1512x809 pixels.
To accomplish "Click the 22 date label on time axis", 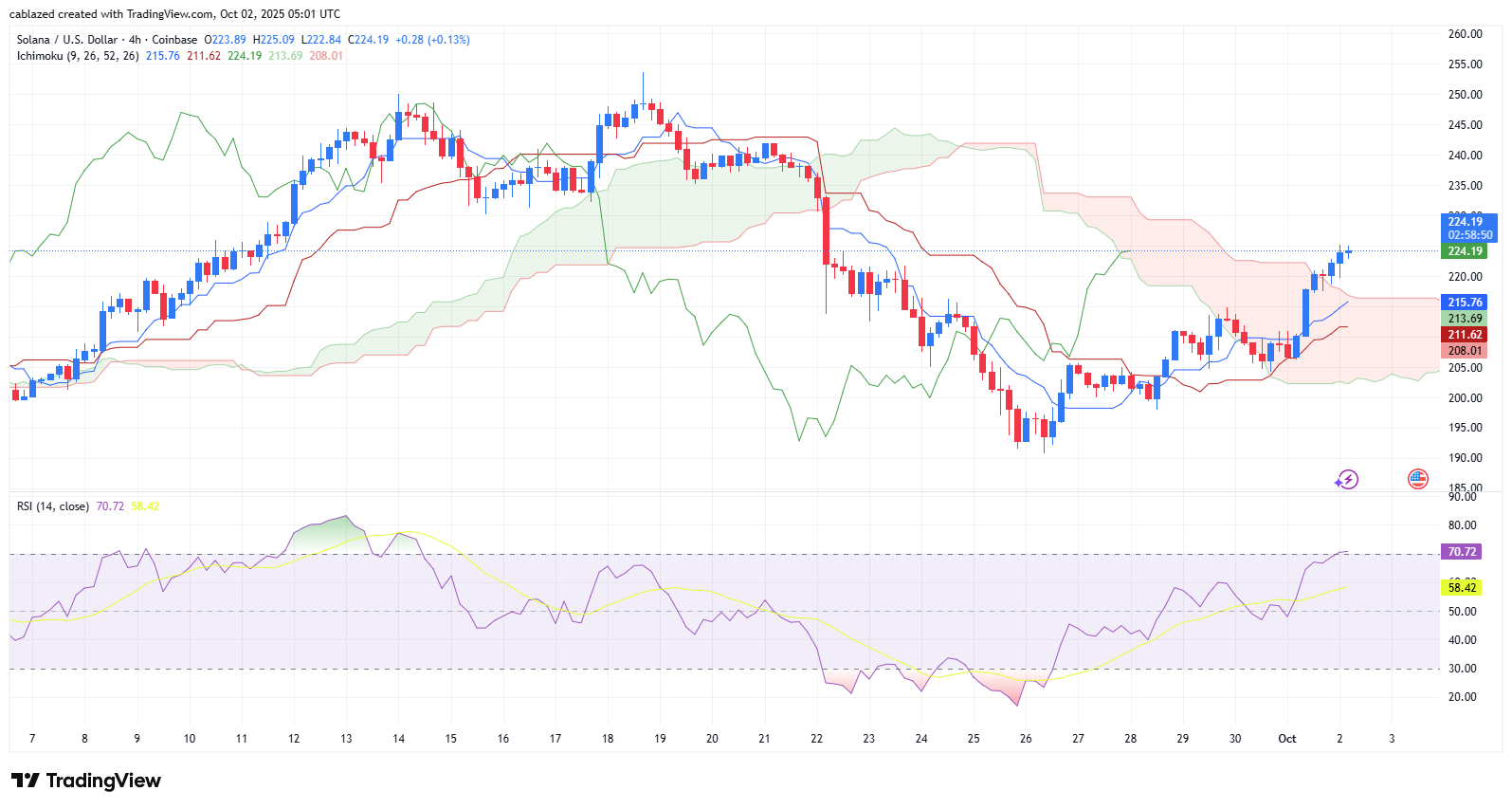I will tap(816, 739).
